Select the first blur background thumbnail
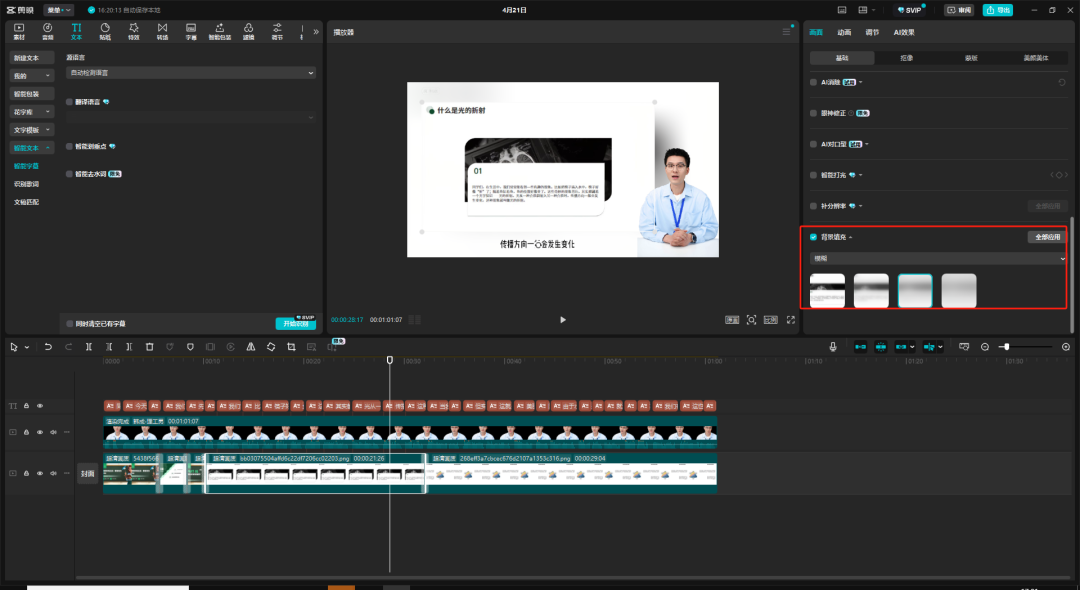This screenshot has width=1080, height=590. pyautogui.click(x=827, y=291)
